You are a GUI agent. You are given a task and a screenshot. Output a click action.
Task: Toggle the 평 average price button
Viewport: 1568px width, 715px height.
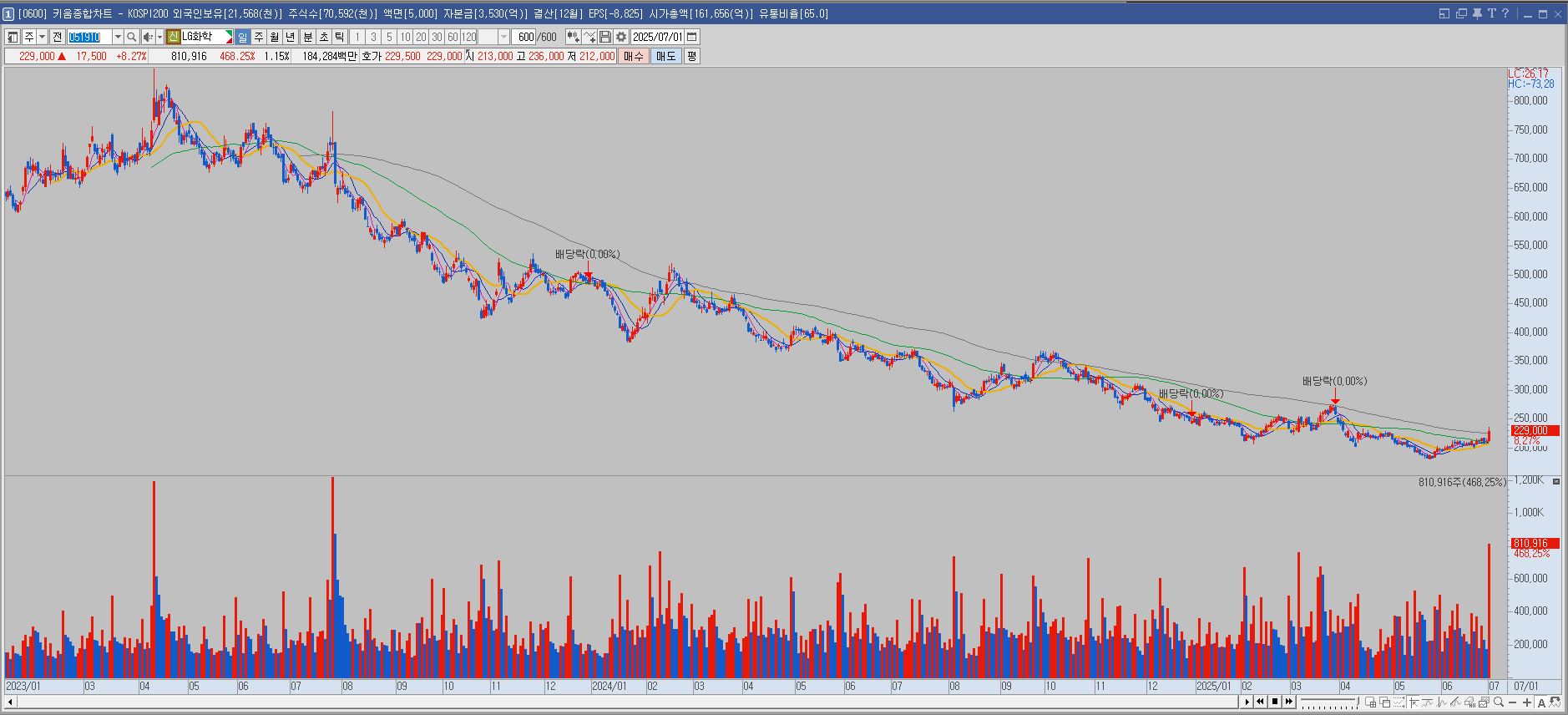point(691,56)
